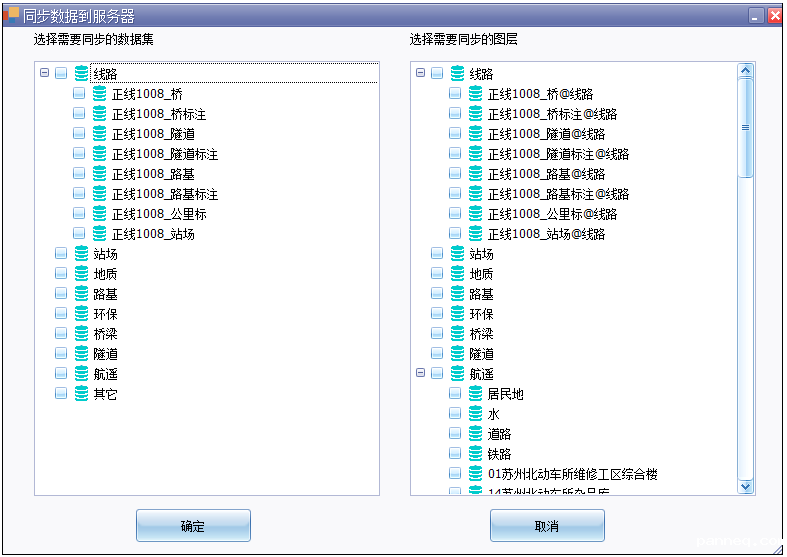Image resolution: width=787 pixels, height=557 pixels.
Task: Click the 取消 button
Action: (x=547, y=526)
